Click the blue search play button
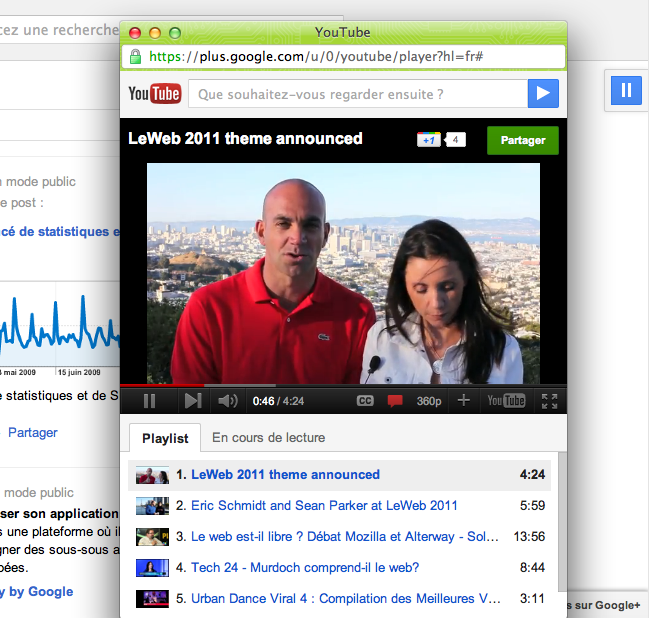Viewport: 649px width, 618px height. click(x=542, y=94)
